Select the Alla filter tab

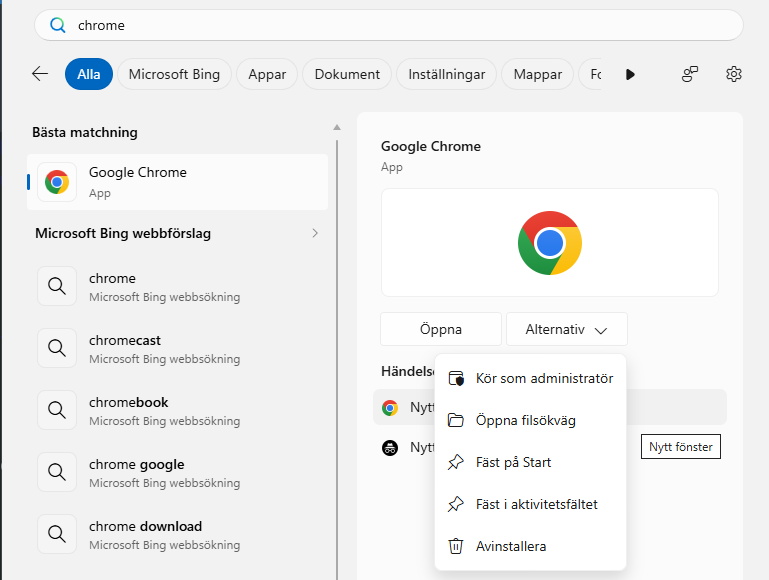[x=89, y=74]
